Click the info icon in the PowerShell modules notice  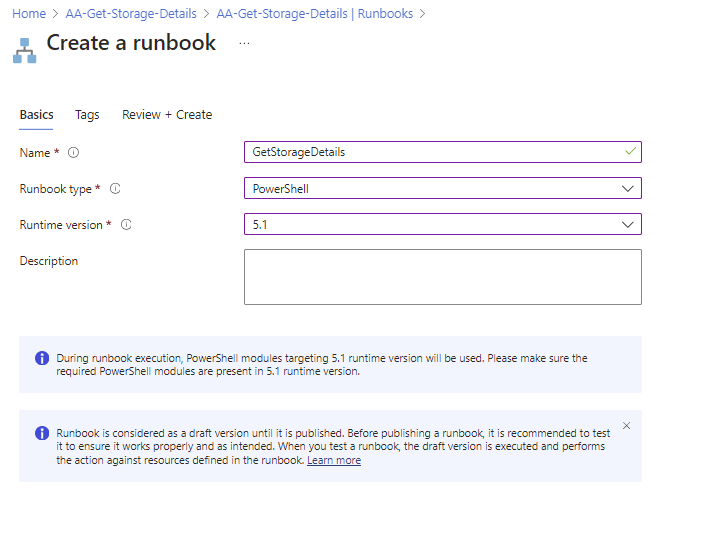pyautogui.click(x=42, y=358)
